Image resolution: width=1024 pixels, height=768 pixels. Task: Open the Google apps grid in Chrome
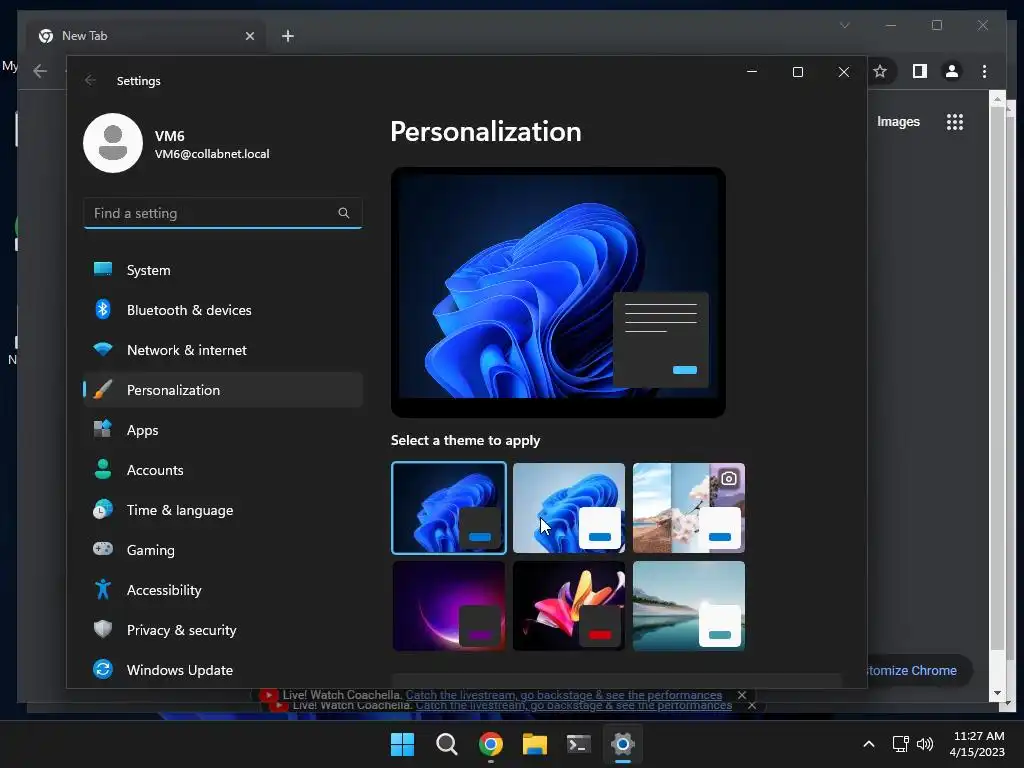955,122
